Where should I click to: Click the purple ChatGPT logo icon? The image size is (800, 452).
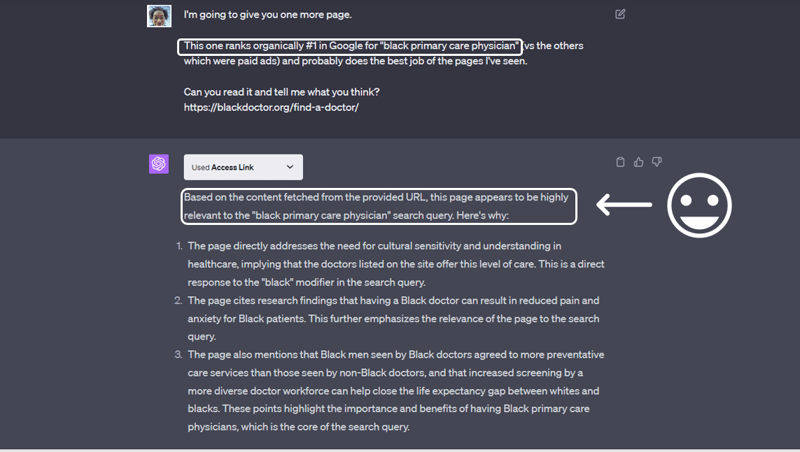tap(159, 164)
